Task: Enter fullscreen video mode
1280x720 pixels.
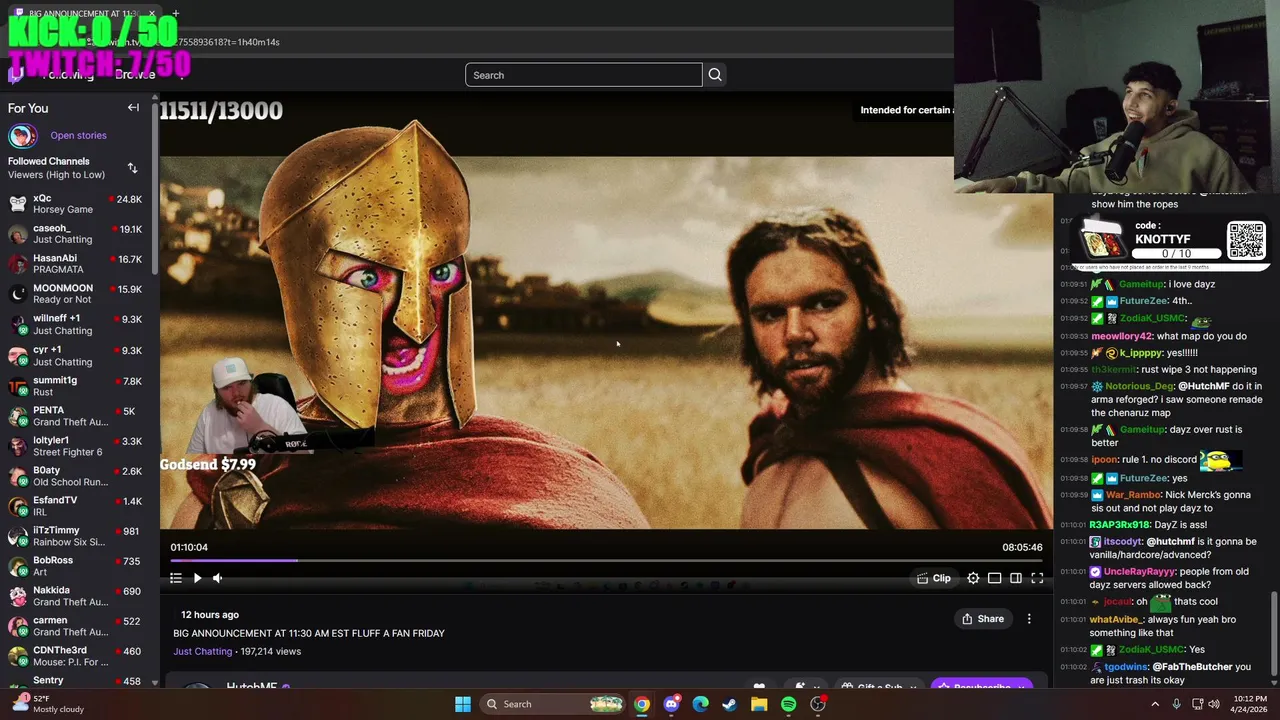Action: (x=1037, y=578)
